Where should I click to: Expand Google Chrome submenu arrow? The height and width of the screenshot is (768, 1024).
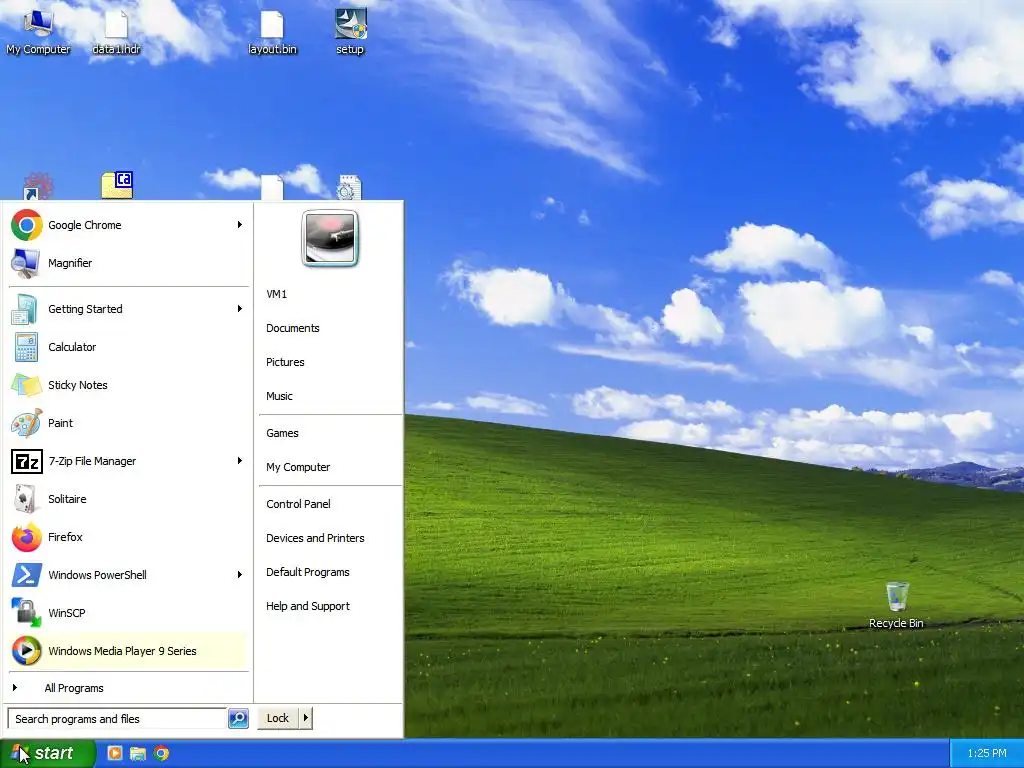point(240,225)
